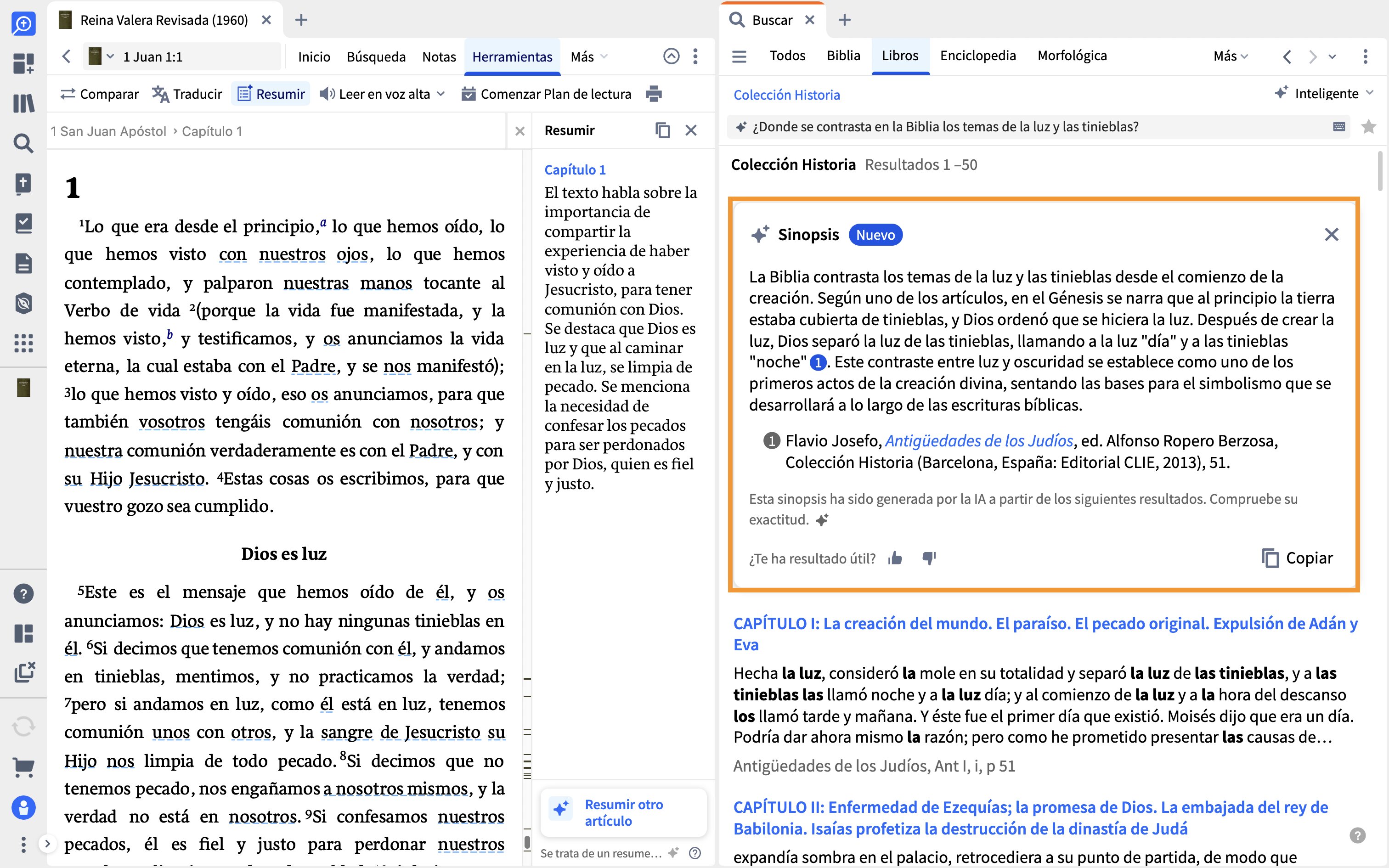Open the search panel hamburger menu
The image size is (1389, 868).
739,56
